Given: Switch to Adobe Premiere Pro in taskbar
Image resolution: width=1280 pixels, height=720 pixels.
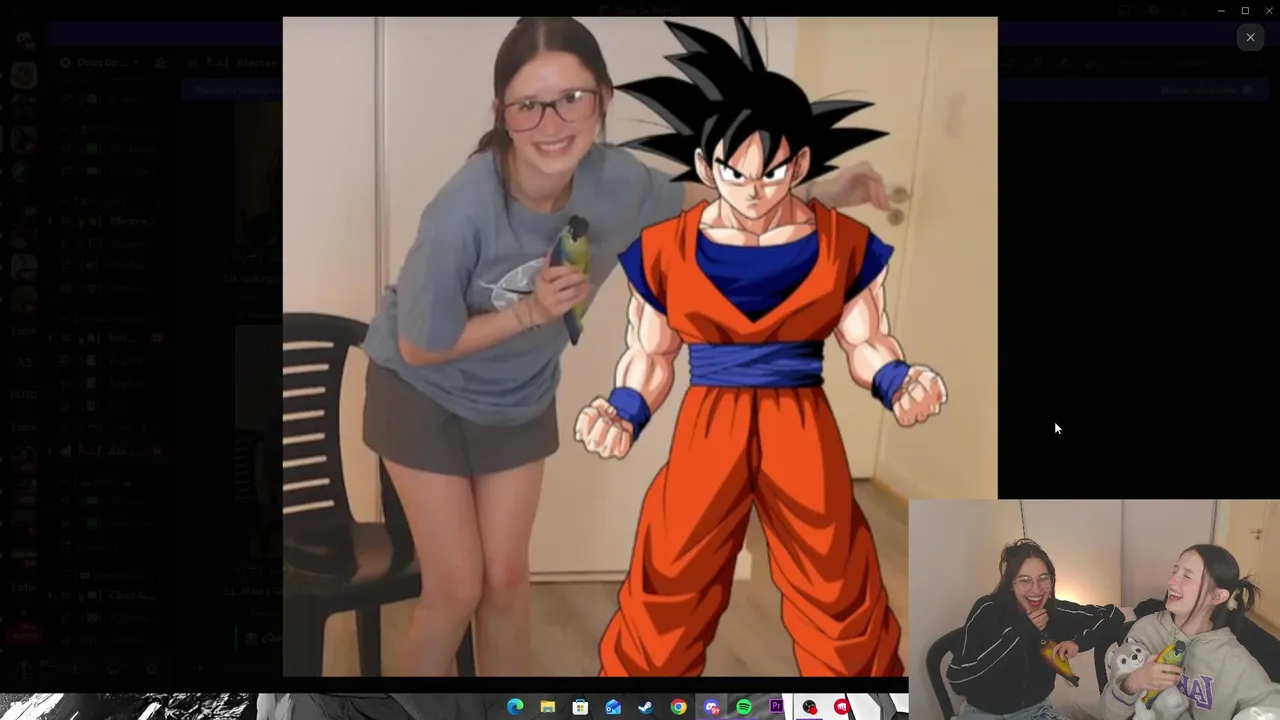Looking at the screenshot, I should click(777, 707).
